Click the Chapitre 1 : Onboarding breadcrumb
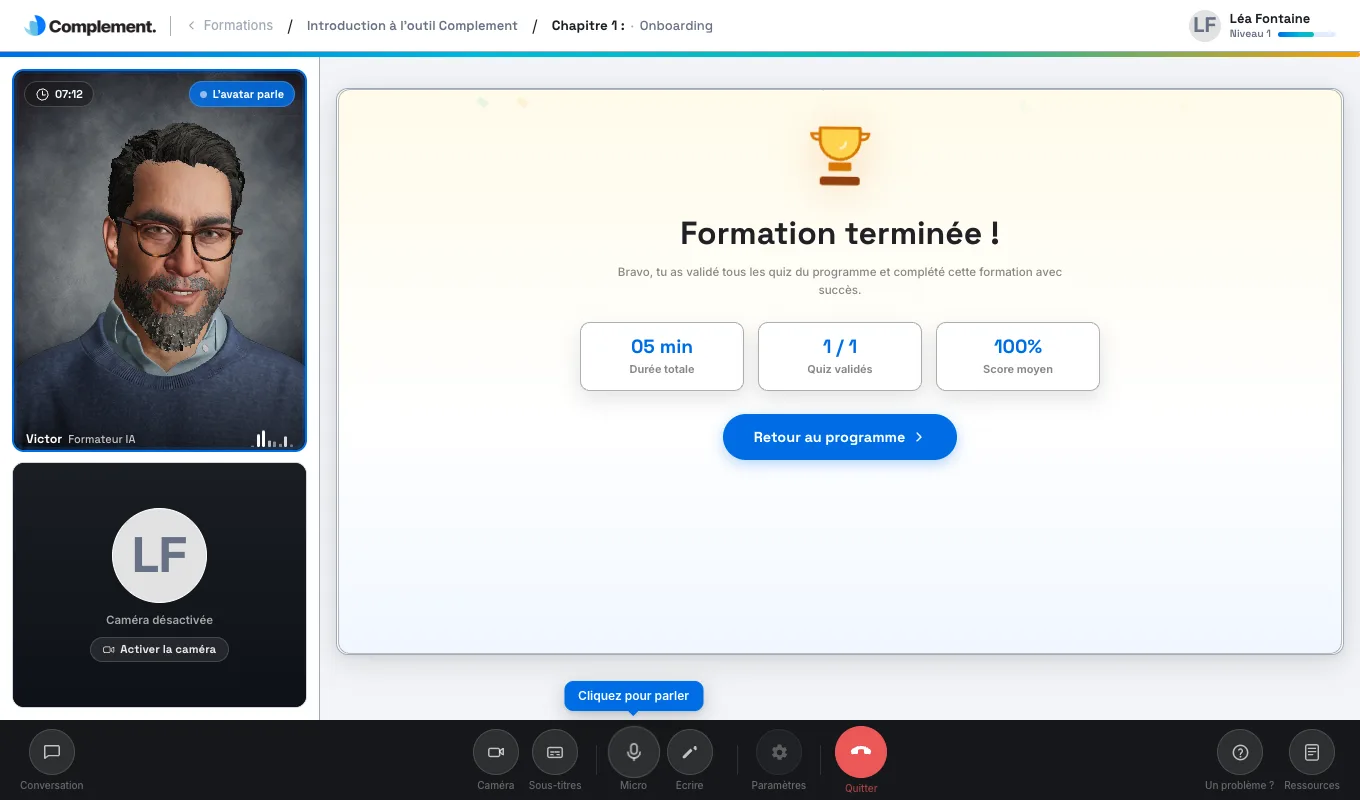This screenshot has width=1360, height=800. [632, 25]
